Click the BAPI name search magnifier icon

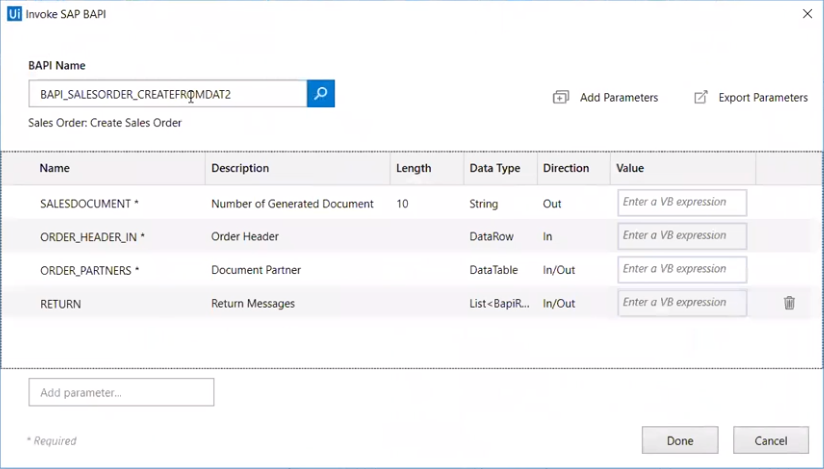click(x=321, y=94)
